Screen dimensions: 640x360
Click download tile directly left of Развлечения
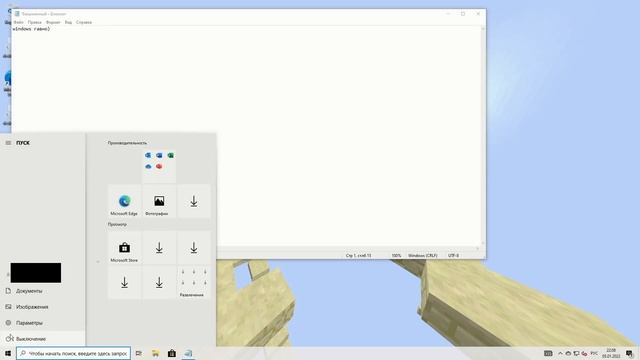pos(159,282)
